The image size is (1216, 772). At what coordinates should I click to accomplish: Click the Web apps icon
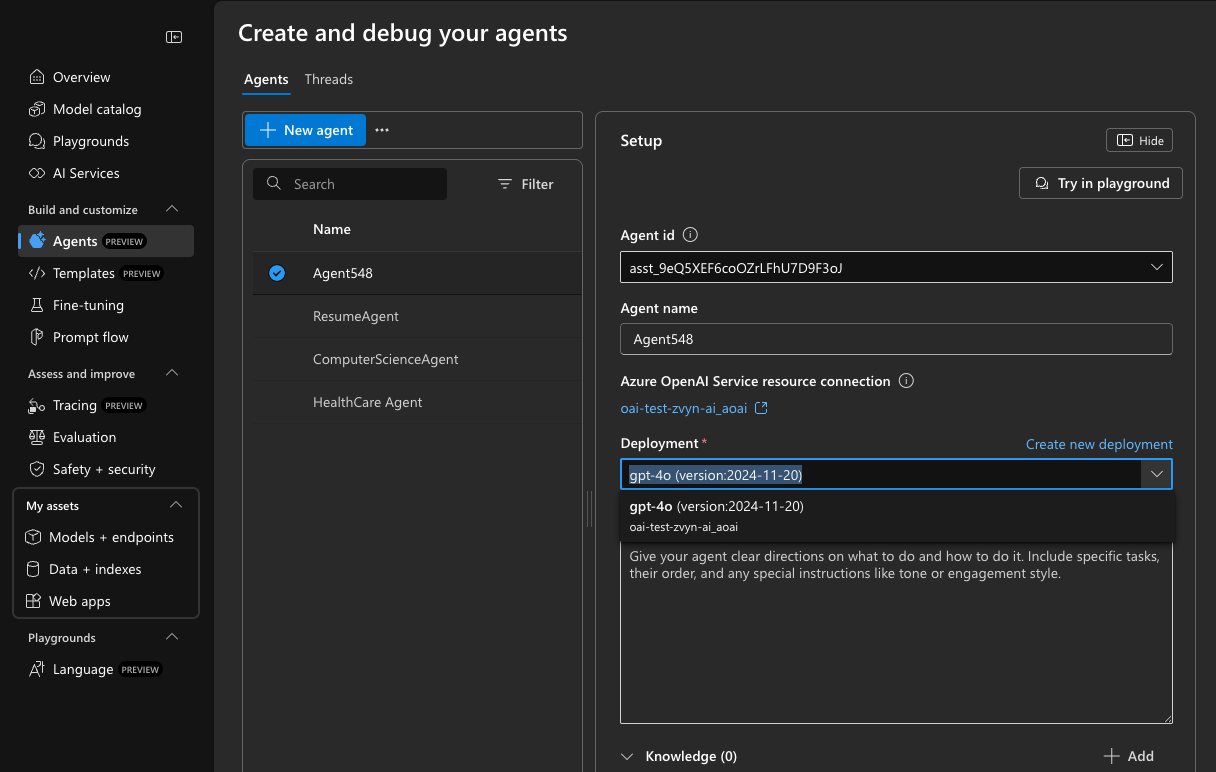[x=33, y=601]
